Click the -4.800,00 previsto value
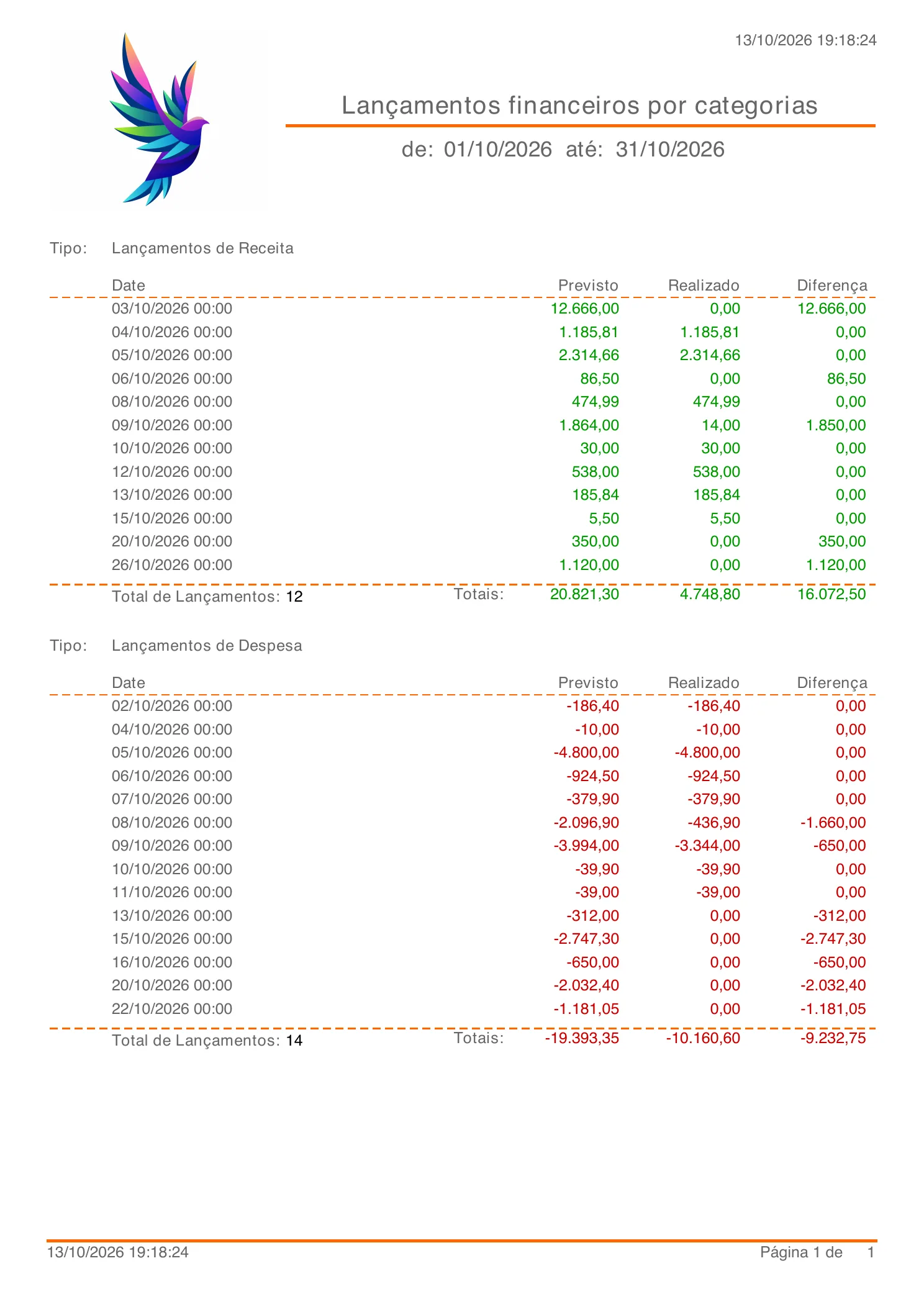924x1307 pixels. 586,753
